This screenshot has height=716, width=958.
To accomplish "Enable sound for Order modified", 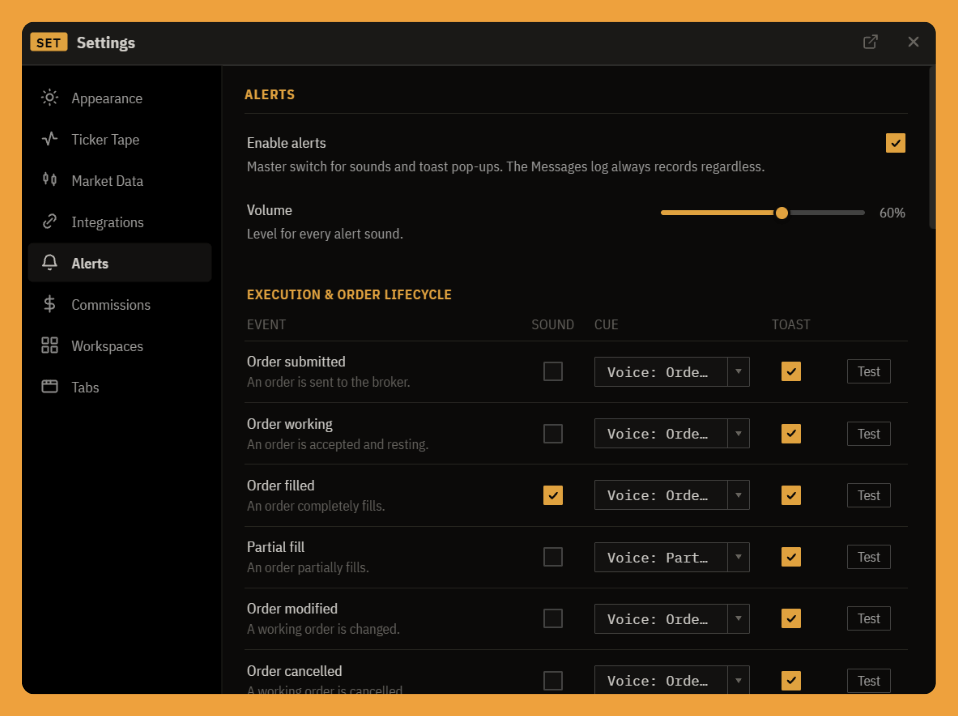I will (x=553, y=619).
